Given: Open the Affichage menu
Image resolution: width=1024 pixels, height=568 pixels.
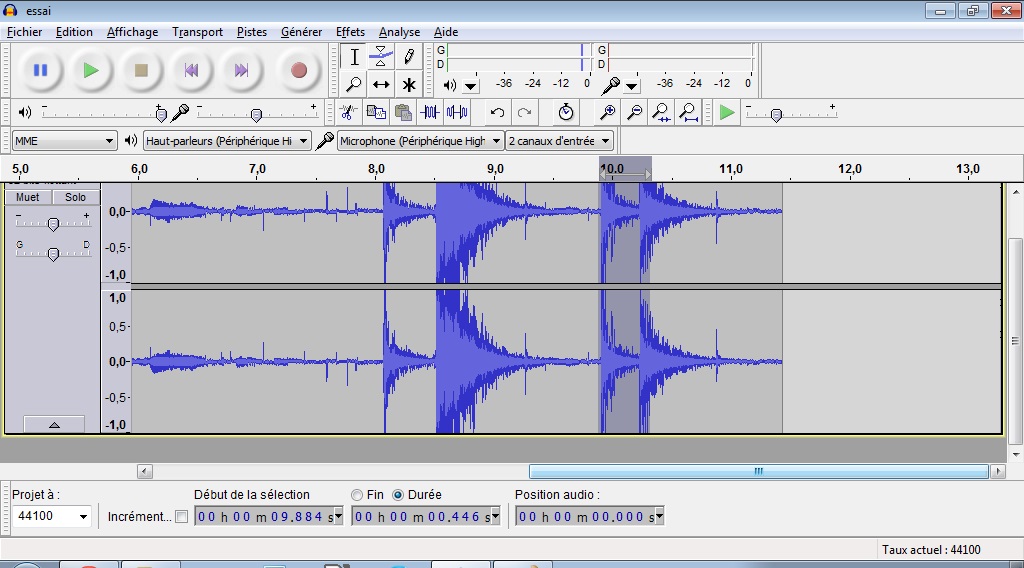Looking at the screenshot, I should tap(132, 32).
